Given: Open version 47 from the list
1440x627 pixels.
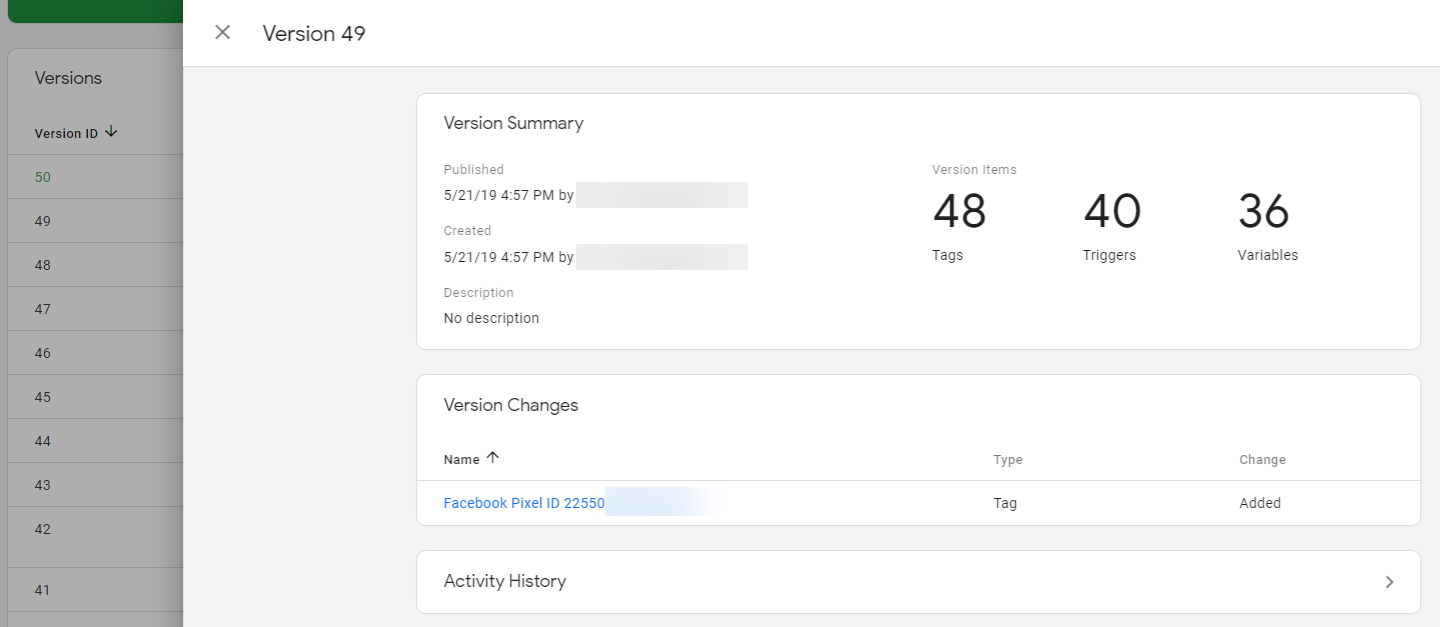Looking at the screenshot, I should [43, 309].
